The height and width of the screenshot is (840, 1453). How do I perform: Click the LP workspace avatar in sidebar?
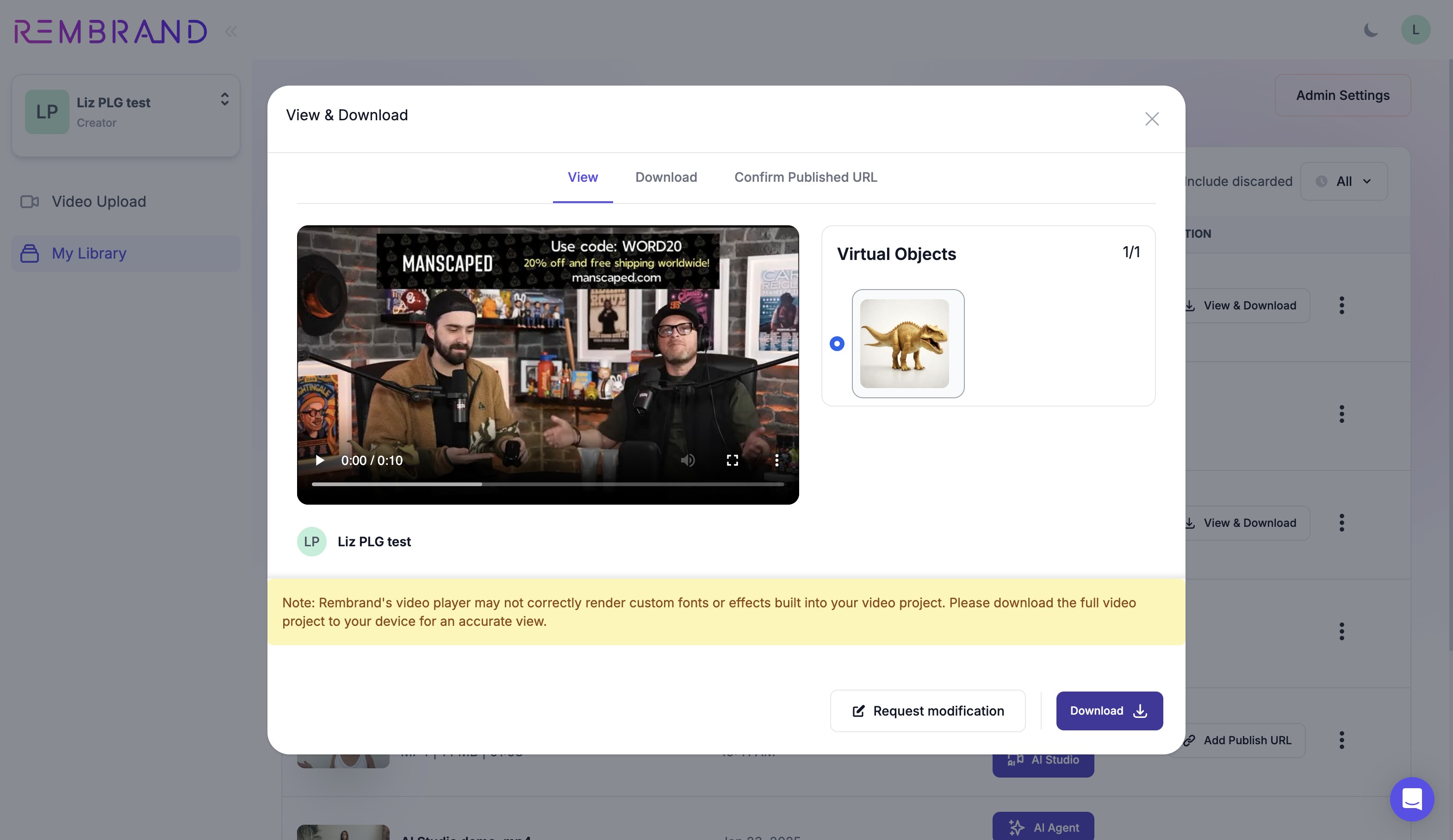pyautogui.click(x=47, y=112)
